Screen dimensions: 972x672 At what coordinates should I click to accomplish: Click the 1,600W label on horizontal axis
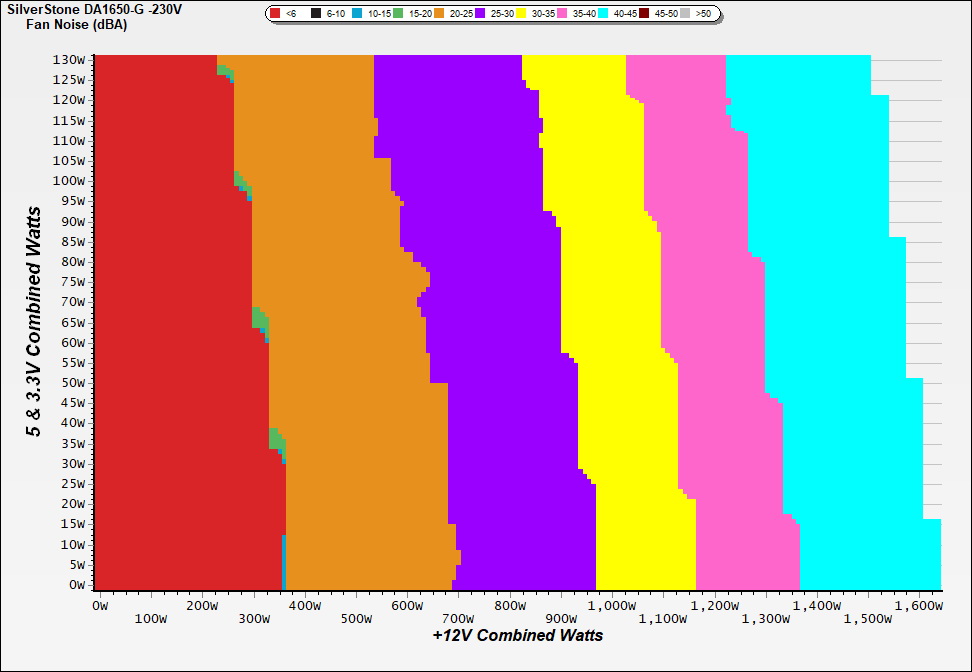click(920, 605)
